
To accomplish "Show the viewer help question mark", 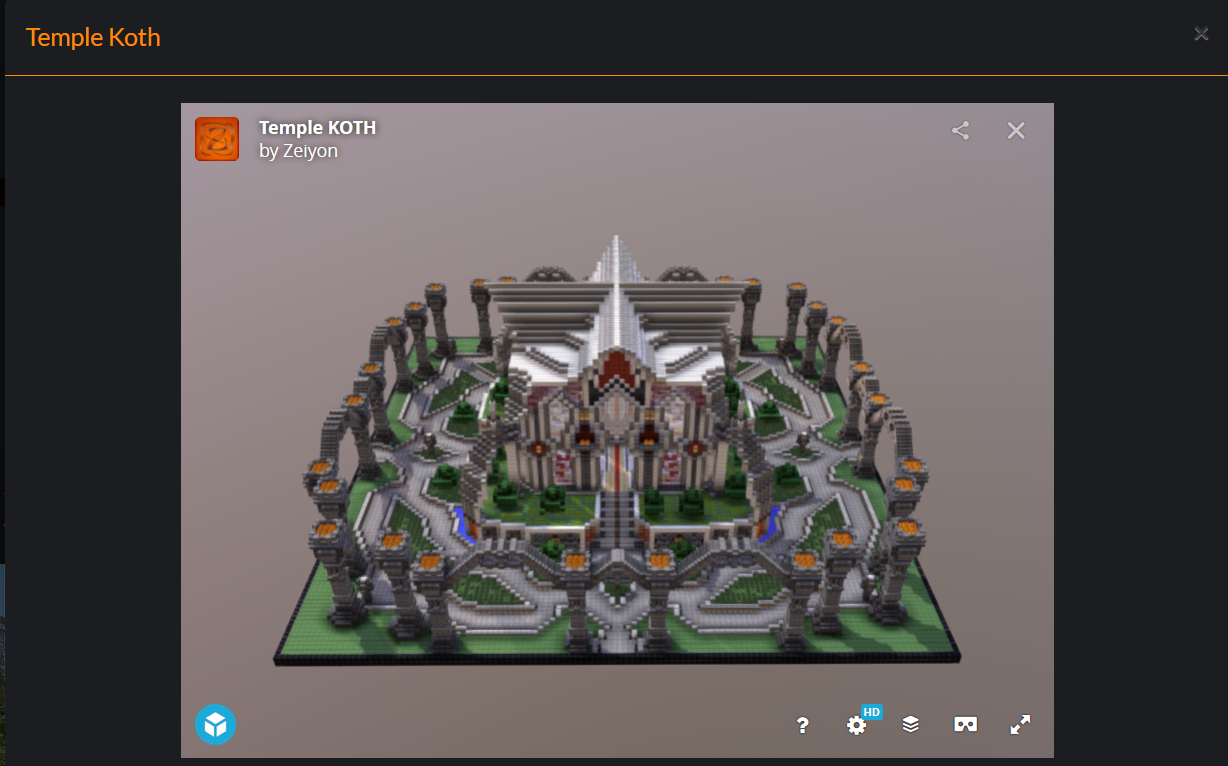I will (x=802, y=726).
